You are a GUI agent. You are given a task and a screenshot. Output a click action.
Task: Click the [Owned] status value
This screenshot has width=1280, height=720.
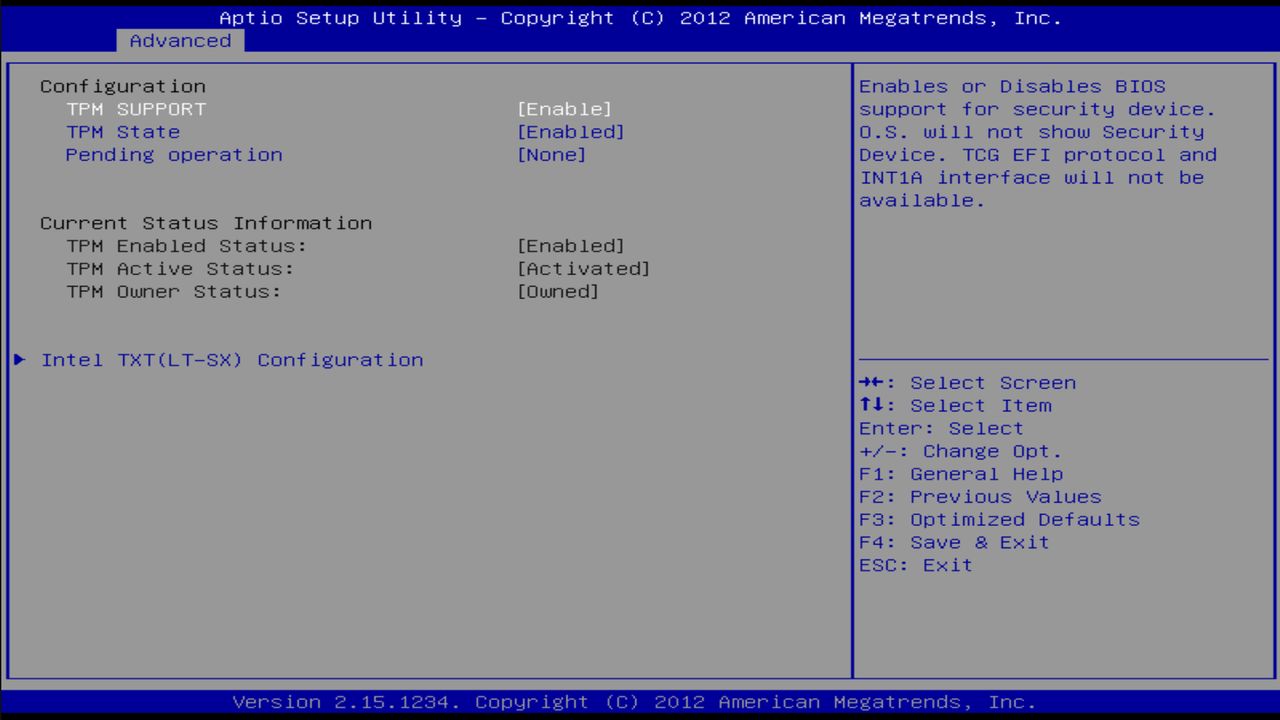[558, 292]
